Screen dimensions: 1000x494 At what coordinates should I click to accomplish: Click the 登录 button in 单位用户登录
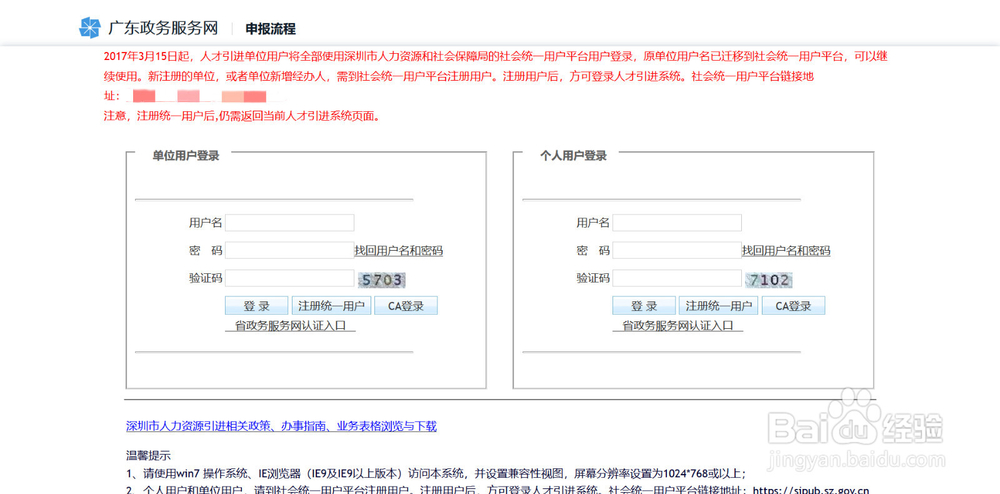point(256,306)
